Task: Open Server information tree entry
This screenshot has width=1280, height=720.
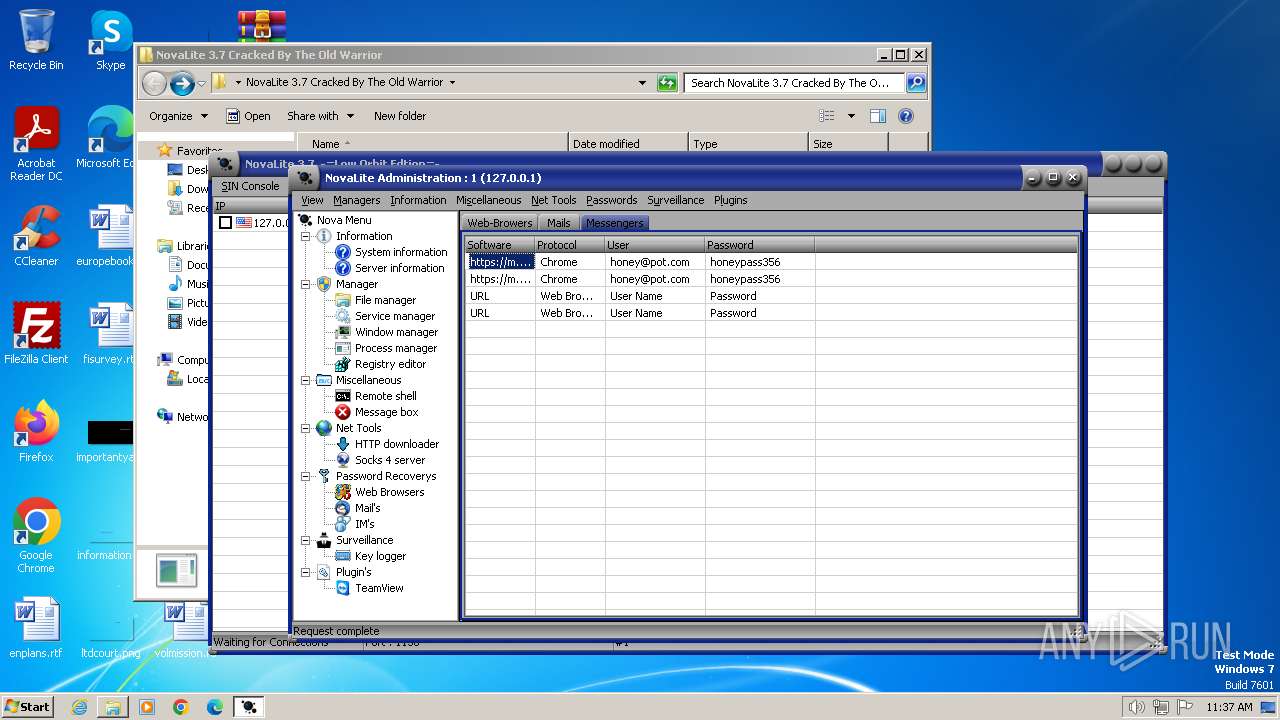Action: coord(399,268)
